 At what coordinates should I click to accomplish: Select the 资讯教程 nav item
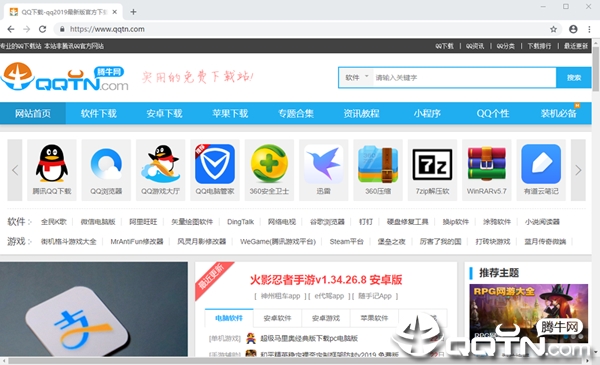click(x=362, y=113)
